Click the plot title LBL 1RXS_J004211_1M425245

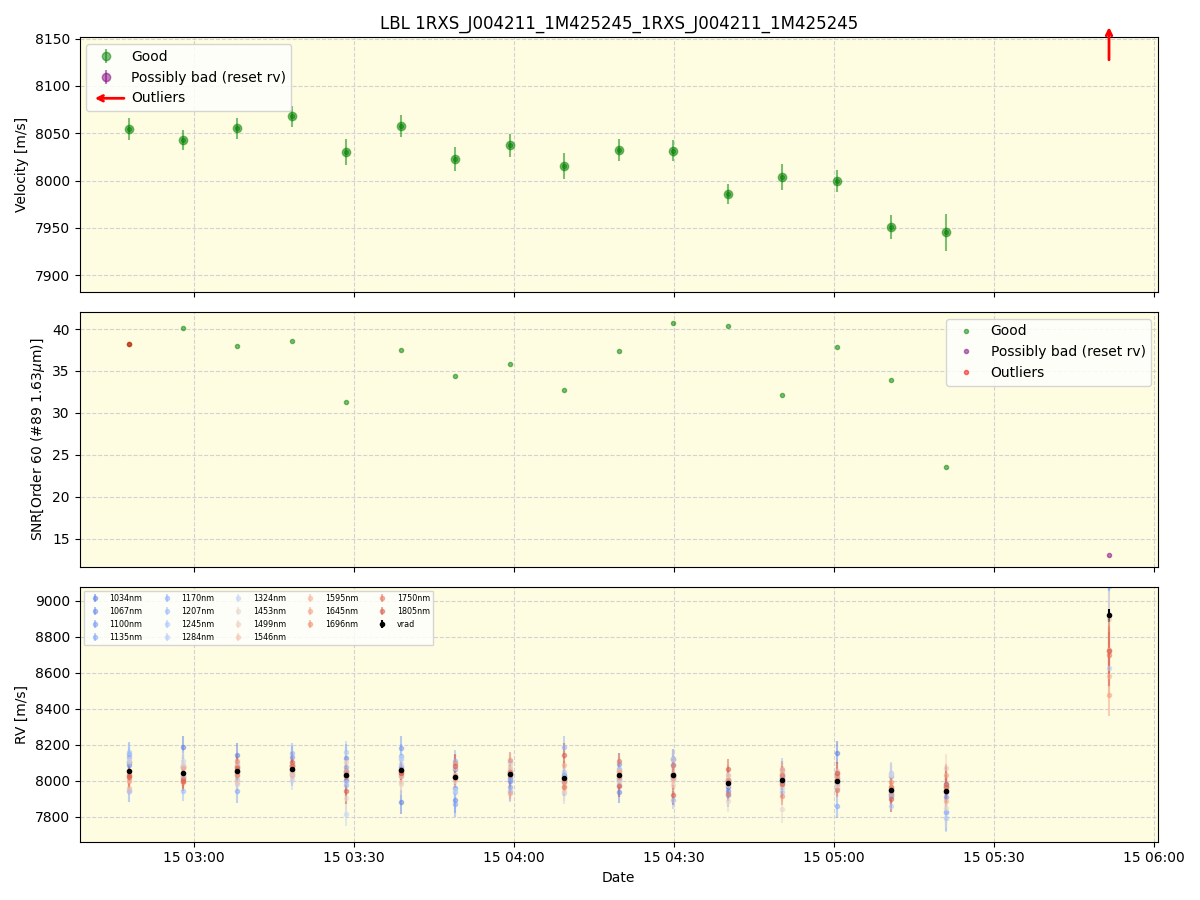pos(618,23)
